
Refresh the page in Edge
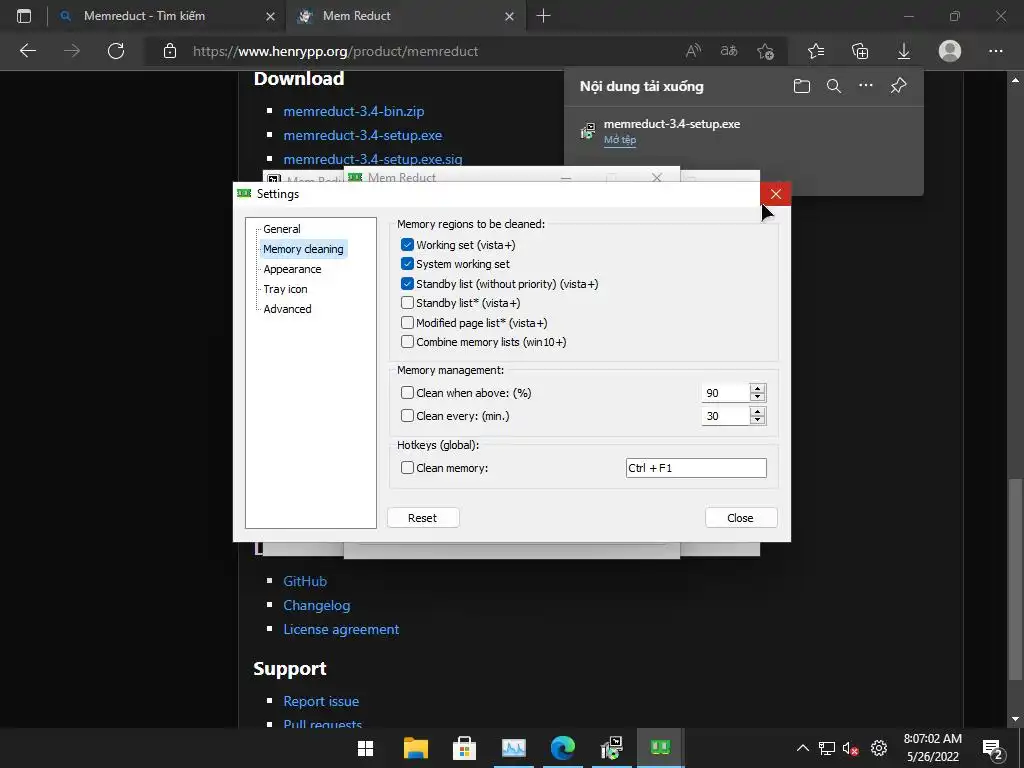tap(116, 51)
